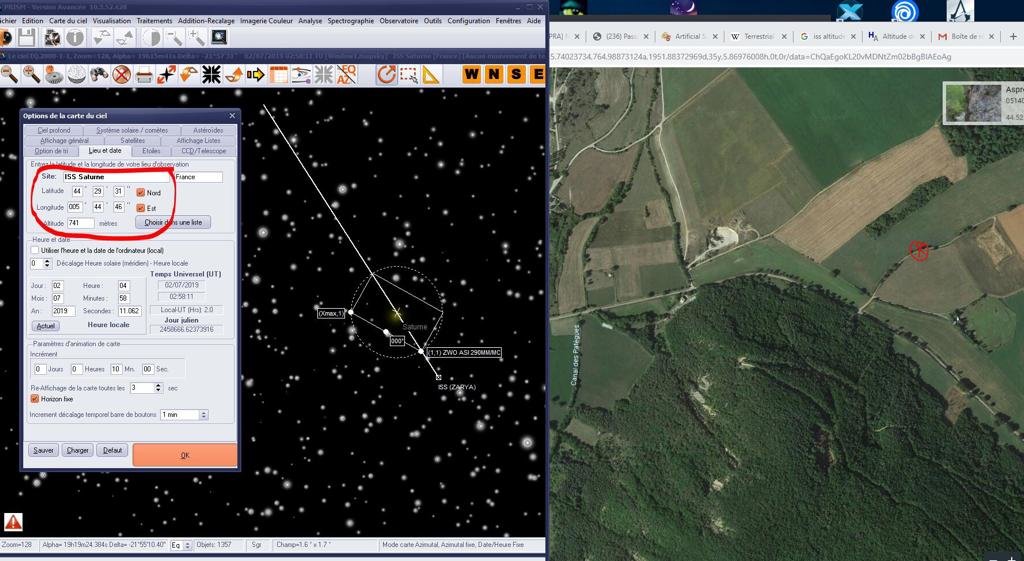Click the Altitude field showing 741

click(x=81, y=223)
